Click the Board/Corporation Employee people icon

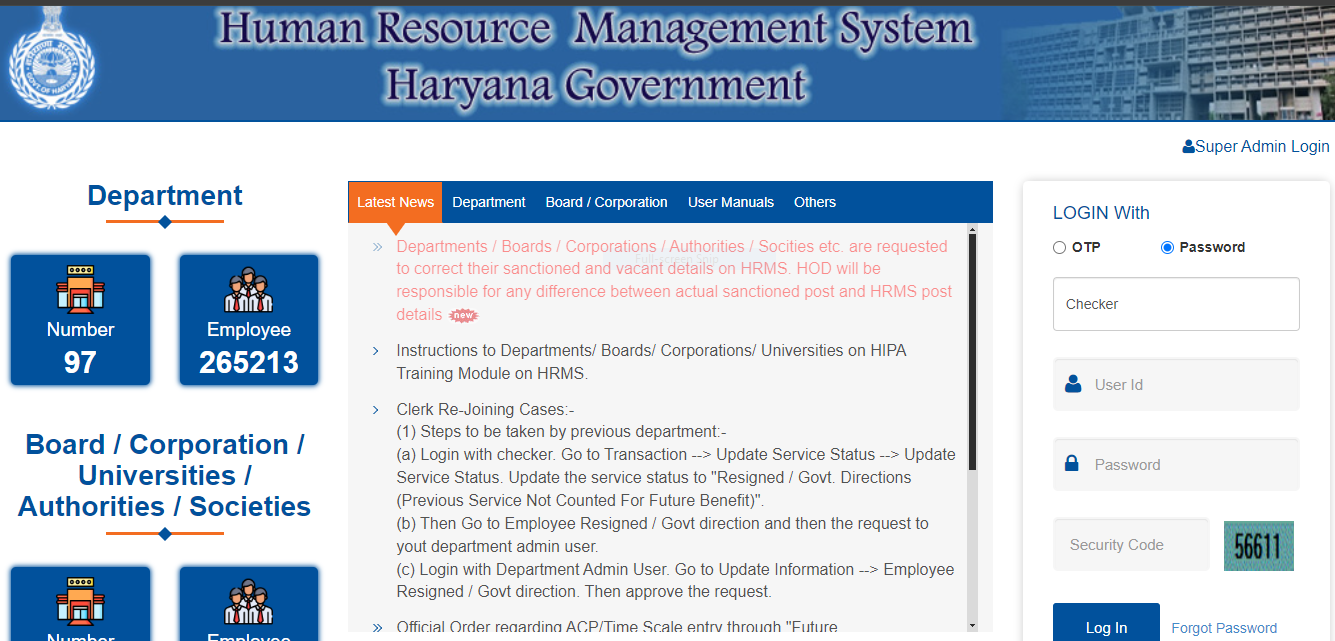coord(249,601)
